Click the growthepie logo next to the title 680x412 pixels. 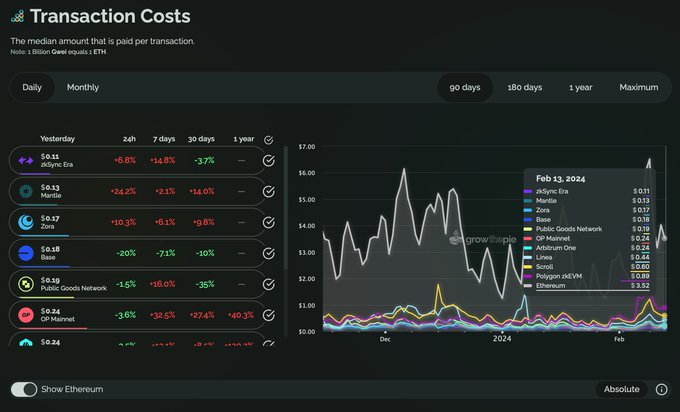pyautogui.click(x=17, y=16)
